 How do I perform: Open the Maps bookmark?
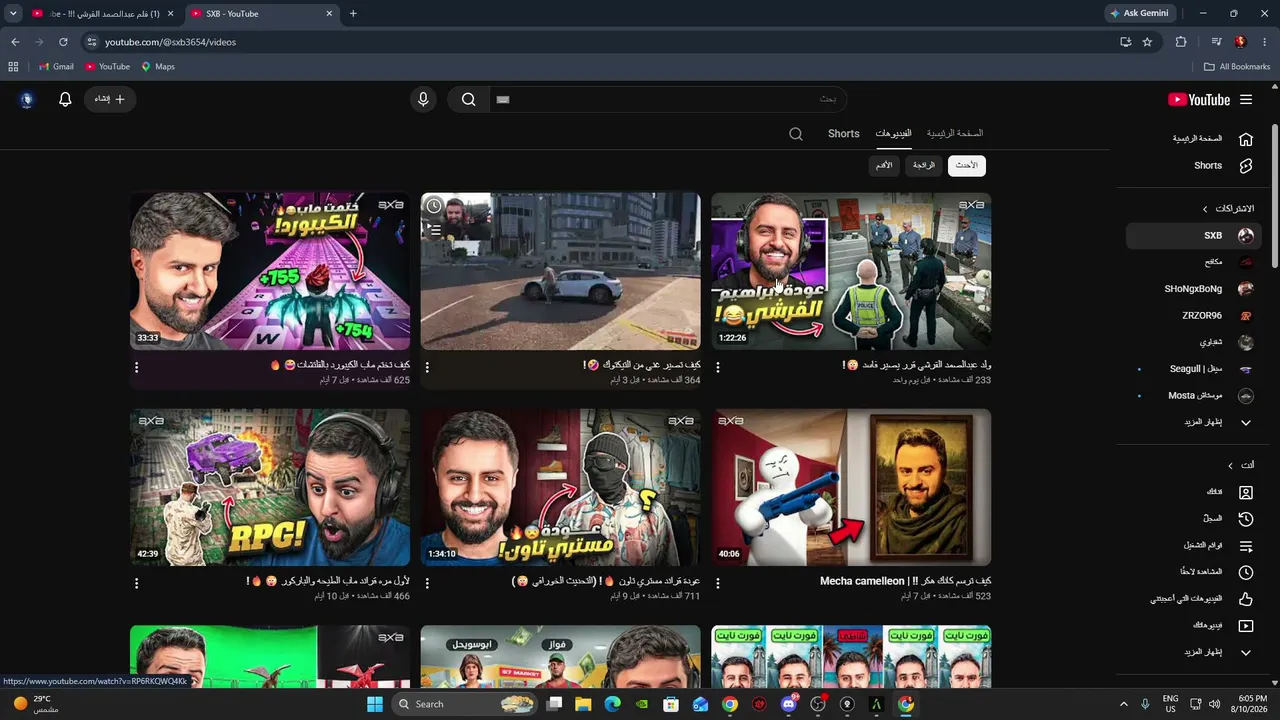point(158,67)
